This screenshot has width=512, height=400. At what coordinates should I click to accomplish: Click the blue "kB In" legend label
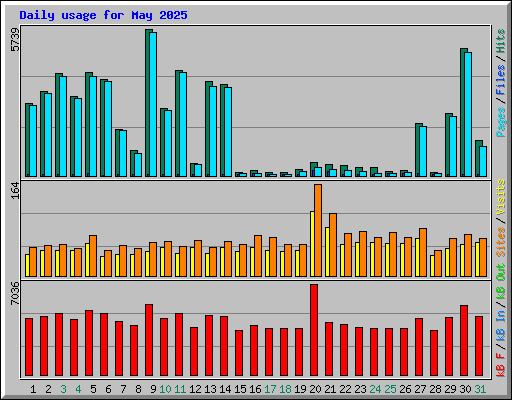[x=500, y=325]
